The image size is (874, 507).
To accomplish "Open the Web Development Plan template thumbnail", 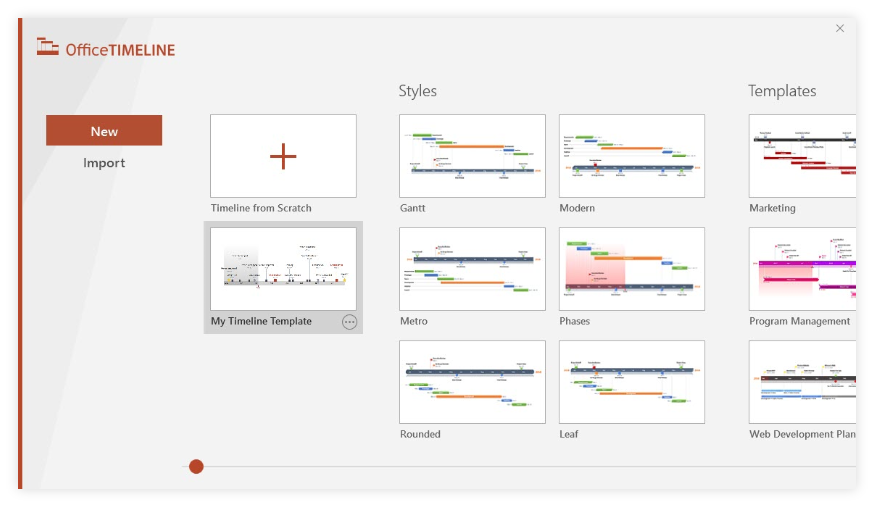I will click(x=802, y=382).
